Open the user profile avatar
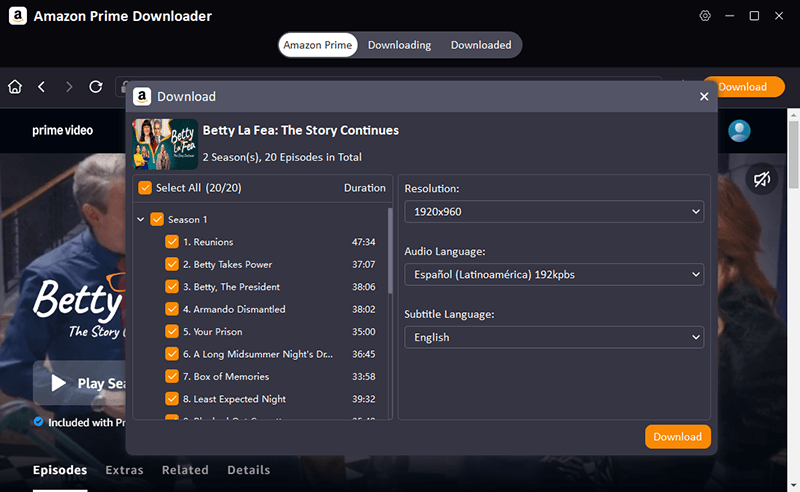800x492 pixels. (x=739, y=131)
